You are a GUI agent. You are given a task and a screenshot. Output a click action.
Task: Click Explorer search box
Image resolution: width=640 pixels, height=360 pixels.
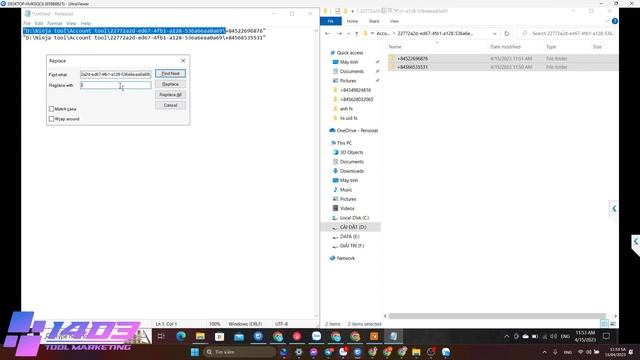pos(567,33)
